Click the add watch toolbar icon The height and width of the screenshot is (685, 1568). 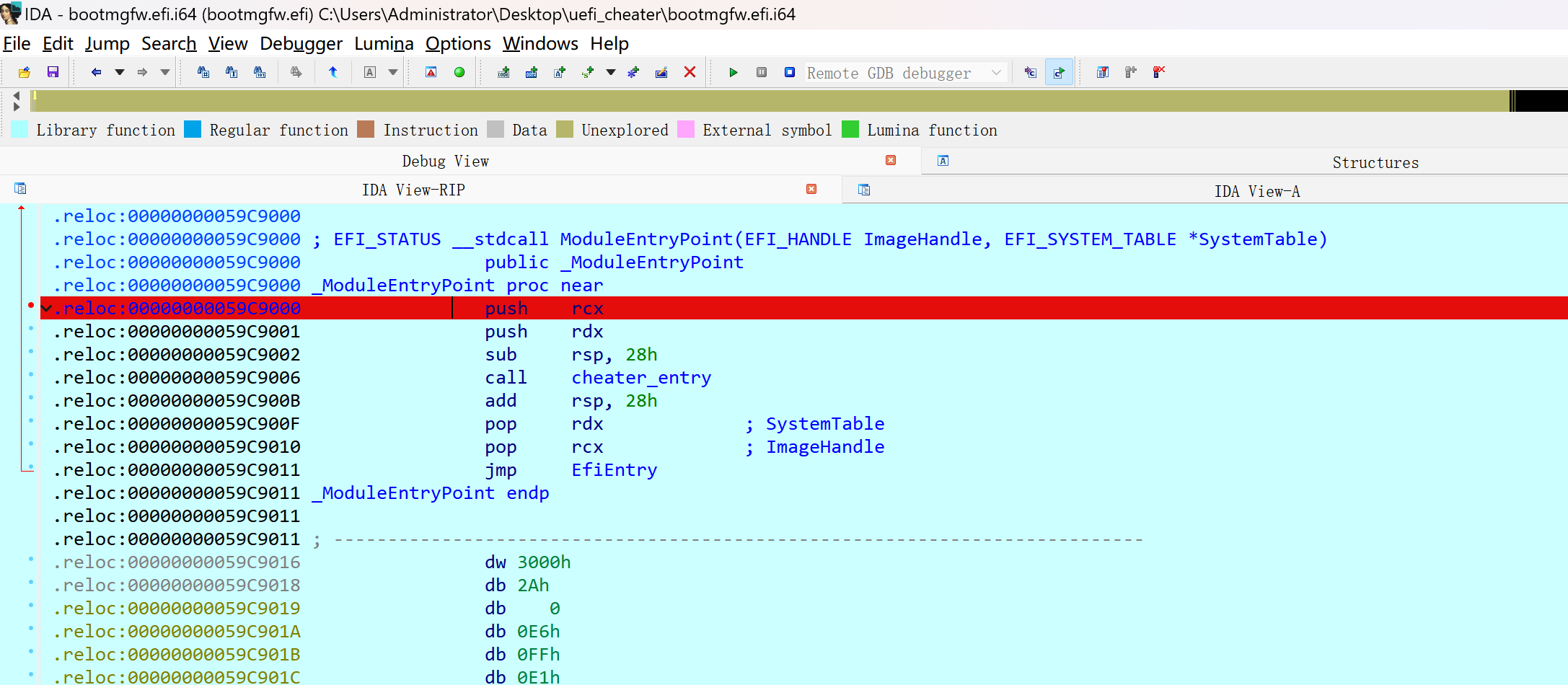pos(1131,72)
